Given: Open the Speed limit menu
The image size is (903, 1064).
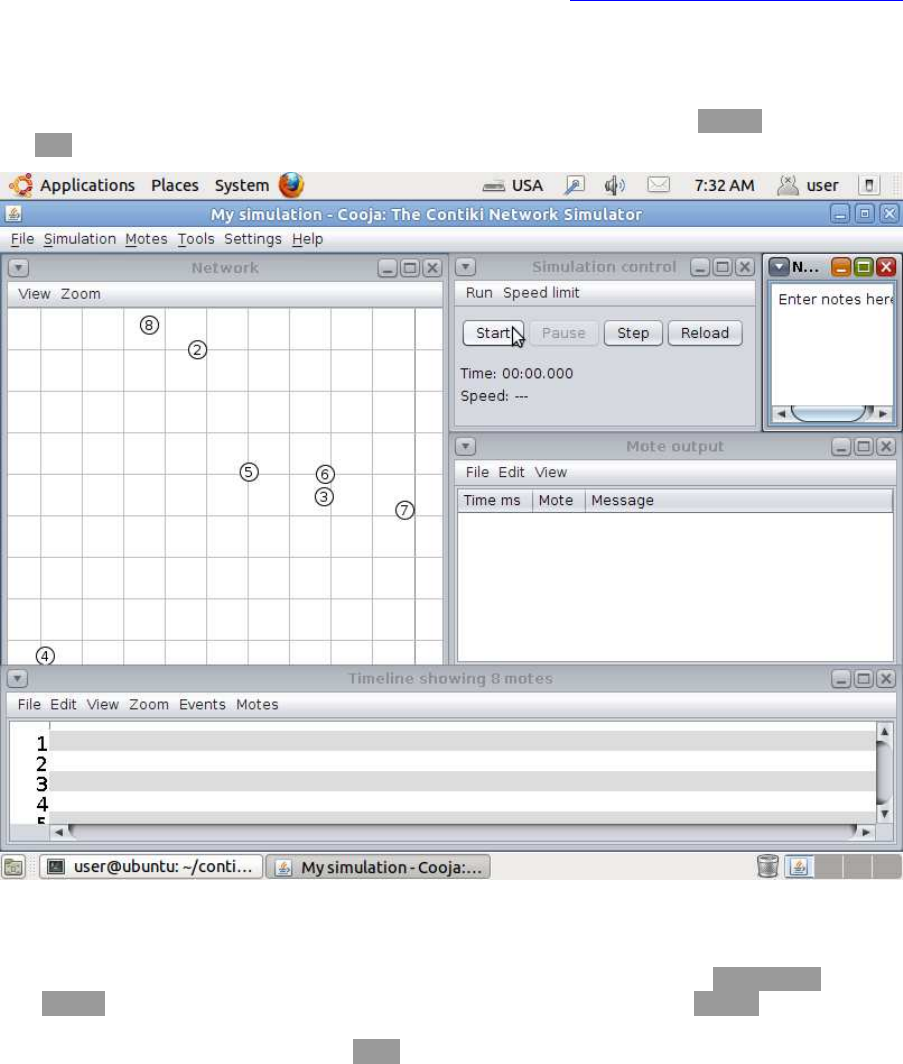Looking at the screenshot, I should pyautogui.click(x=541, y=293).
